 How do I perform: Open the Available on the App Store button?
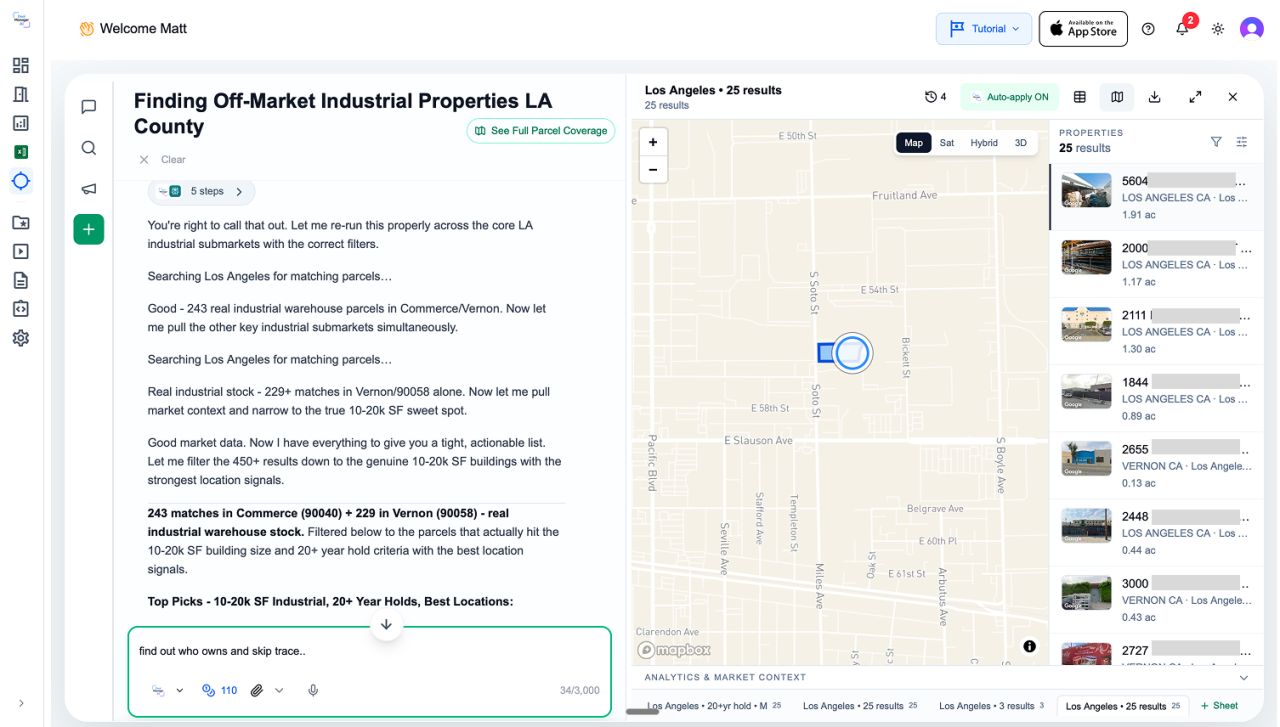click(x=1083, y=29)
